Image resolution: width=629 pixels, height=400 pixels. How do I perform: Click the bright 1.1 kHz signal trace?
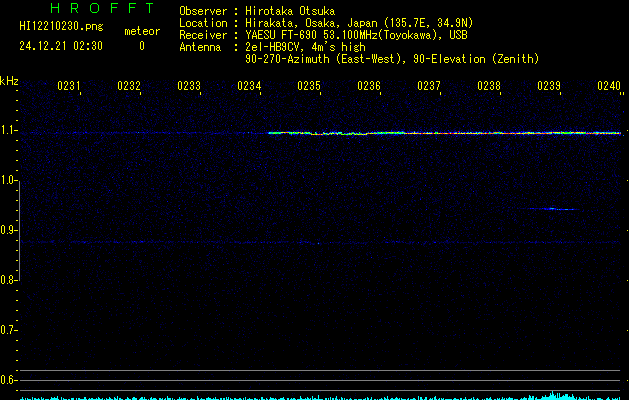444,133
